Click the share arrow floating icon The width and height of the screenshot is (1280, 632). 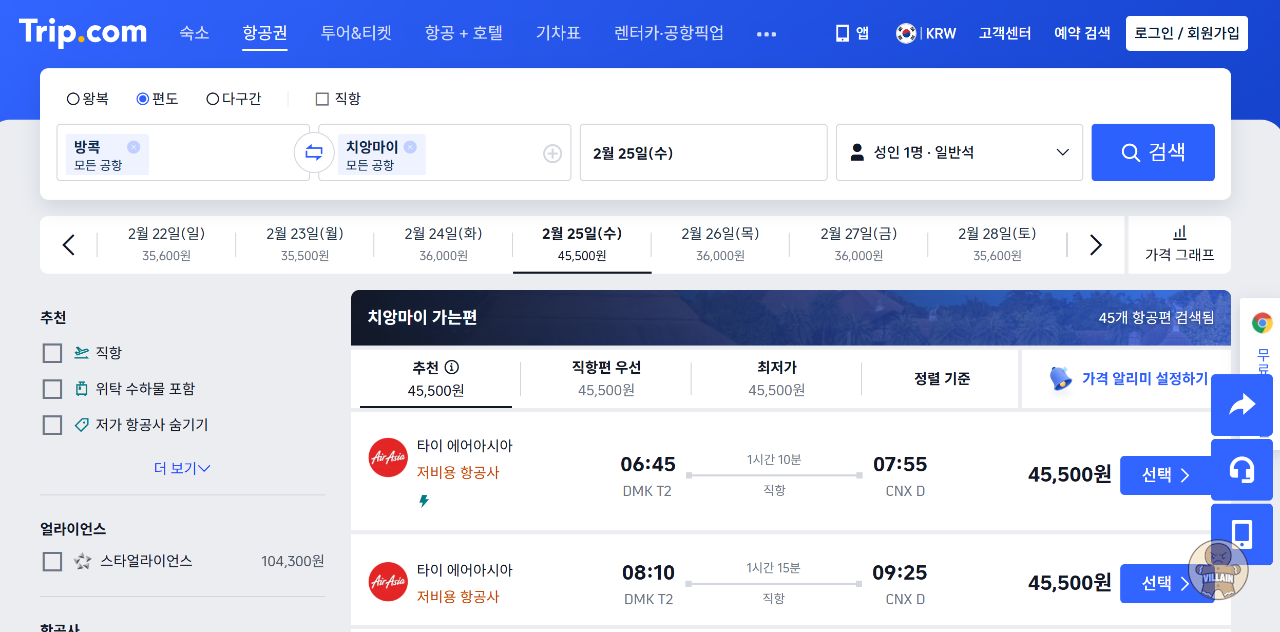[1241, 405]
